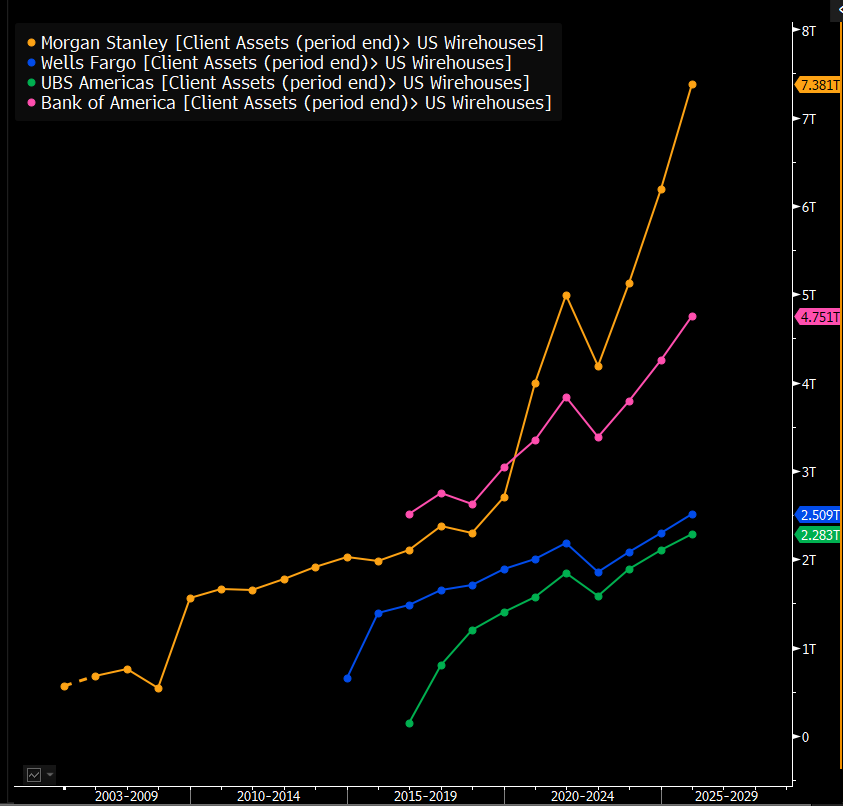Select the blue Wells Fargo legend dot
This screenshot has width=843, height=806.
point(31,62)
